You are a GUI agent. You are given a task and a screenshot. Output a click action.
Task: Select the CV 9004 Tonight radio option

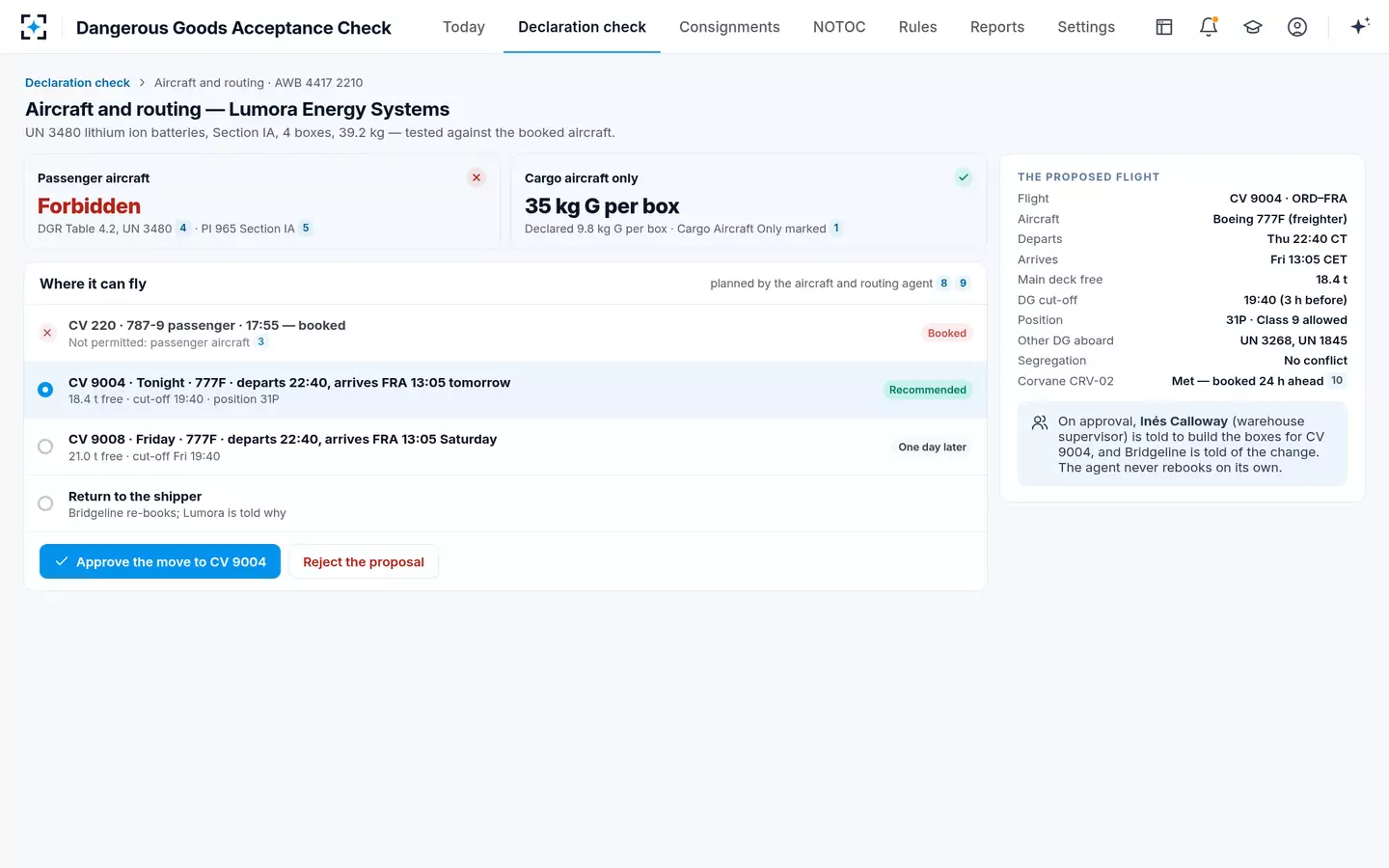click(45, 390)
